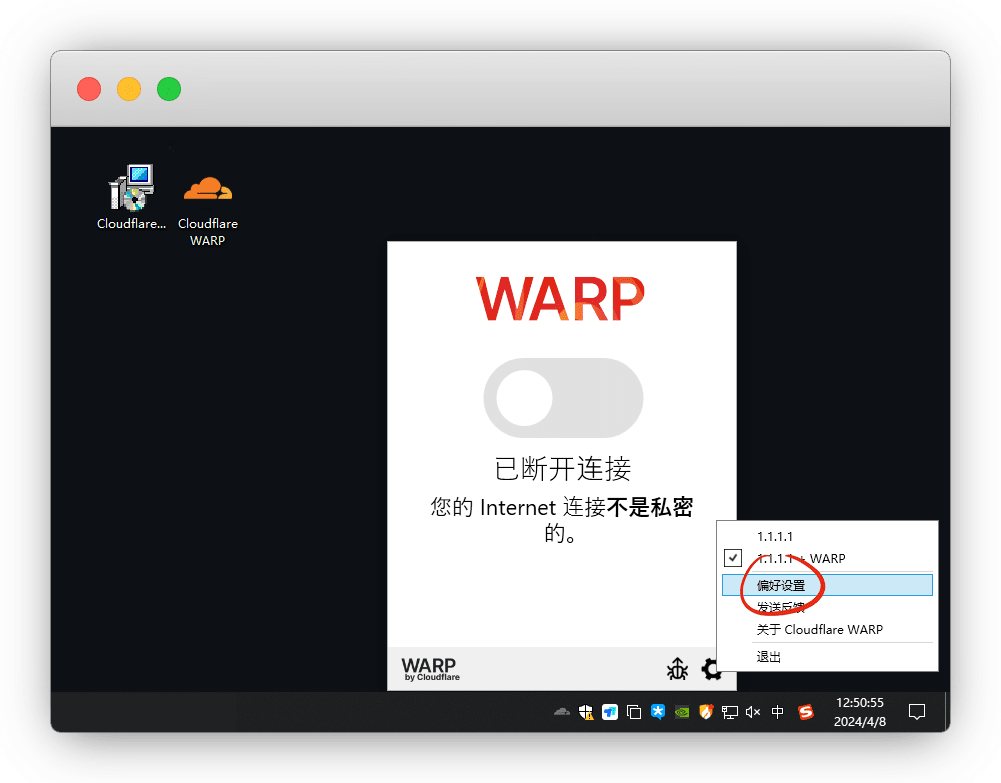Click the muted volume speaker icon
This screenshot has height=783, width=1001.
tap(754, 712)
